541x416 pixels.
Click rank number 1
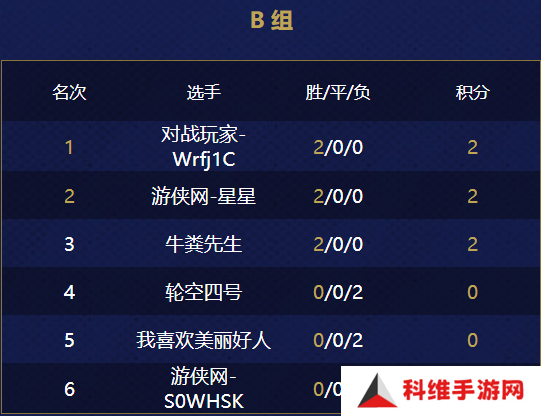(x=69, y=147)
